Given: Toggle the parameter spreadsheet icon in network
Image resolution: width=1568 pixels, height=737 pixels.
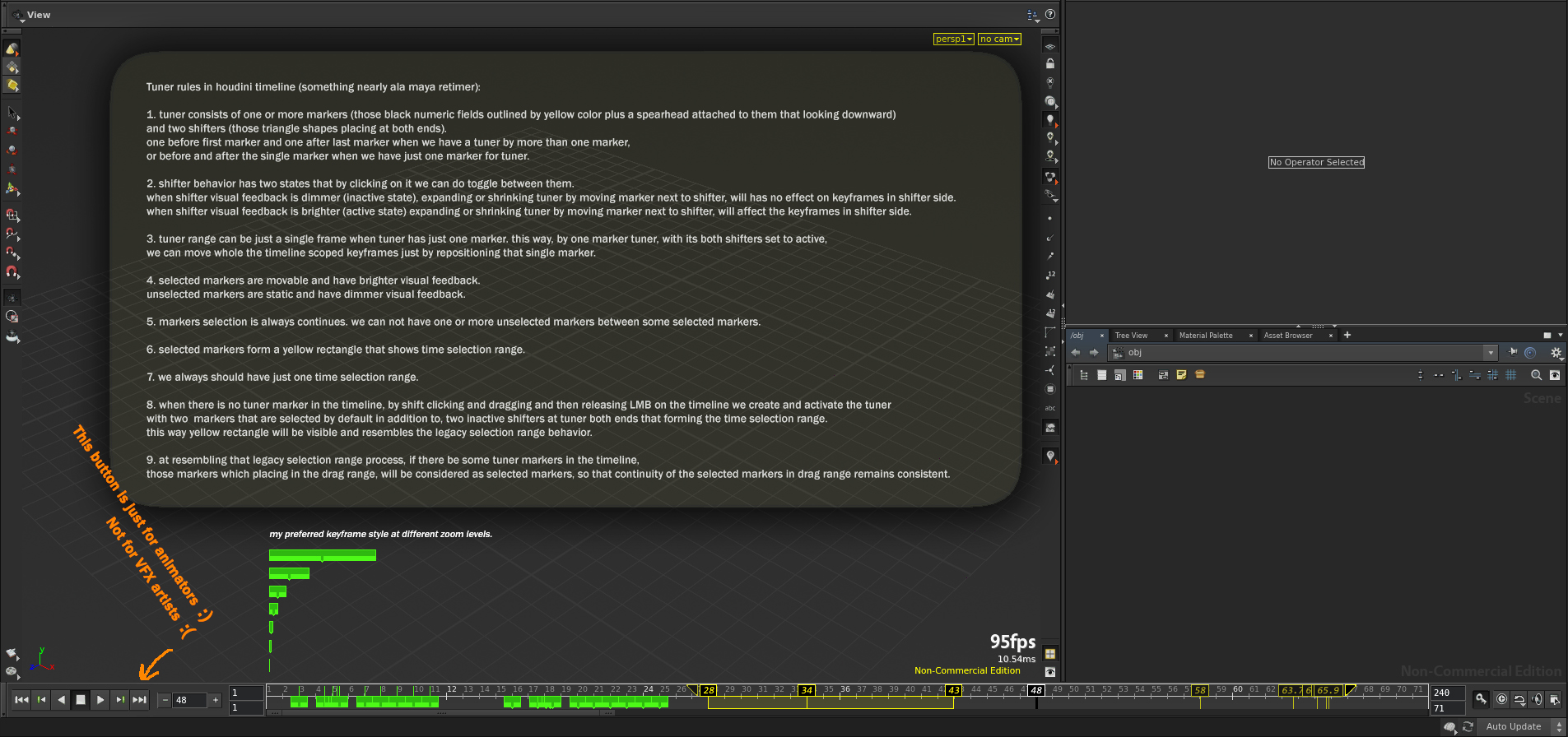Looking at the screenshot, I should point(1120,375).
